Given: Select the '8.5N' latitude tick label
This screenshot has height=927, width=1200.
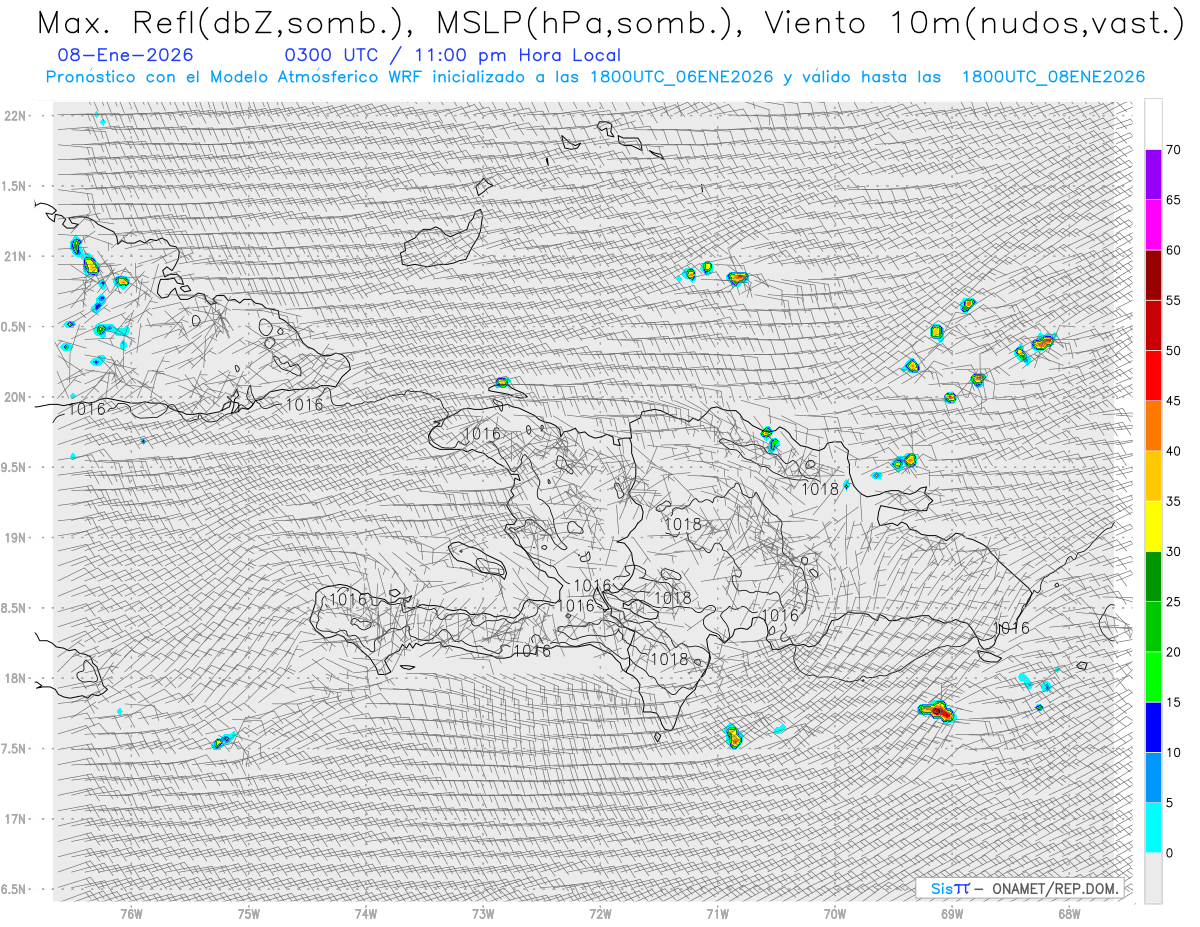Looking at the screenshot, I should (14, 608).
